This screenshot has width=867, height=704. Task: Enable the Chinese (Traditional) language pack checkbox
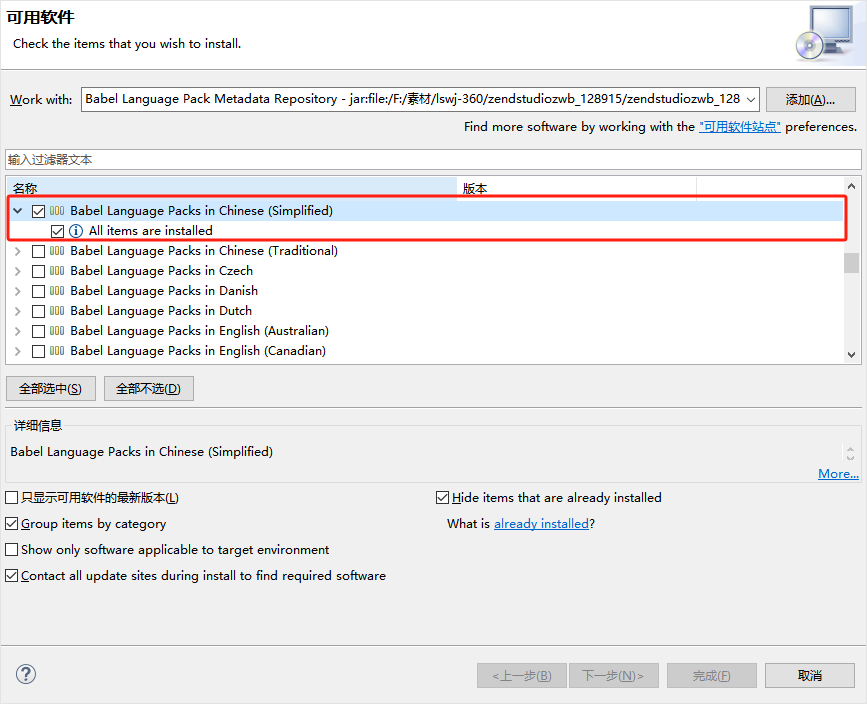coord(38,251)
